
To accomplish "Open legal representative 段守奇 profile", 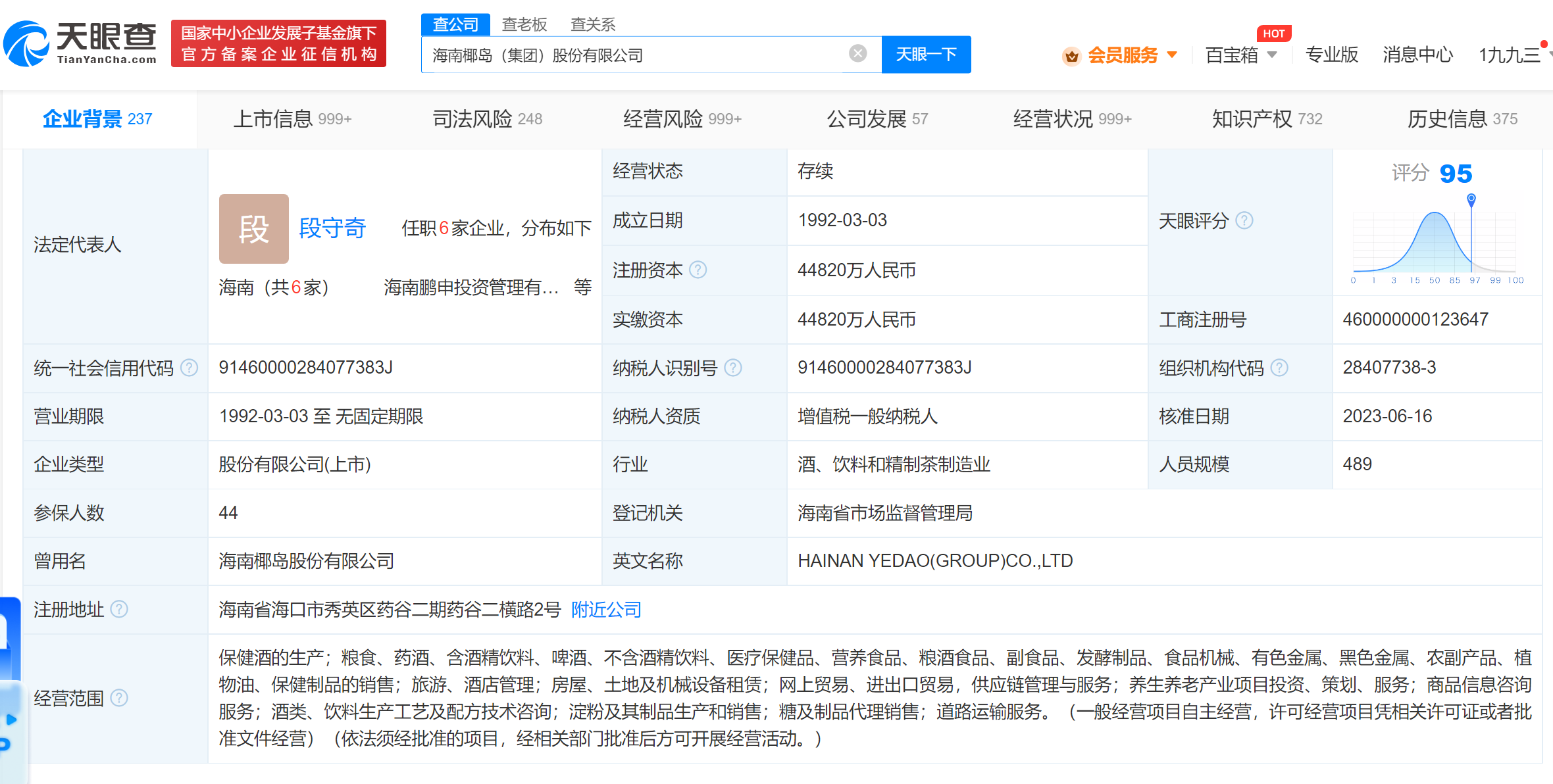I will point(332,228).
